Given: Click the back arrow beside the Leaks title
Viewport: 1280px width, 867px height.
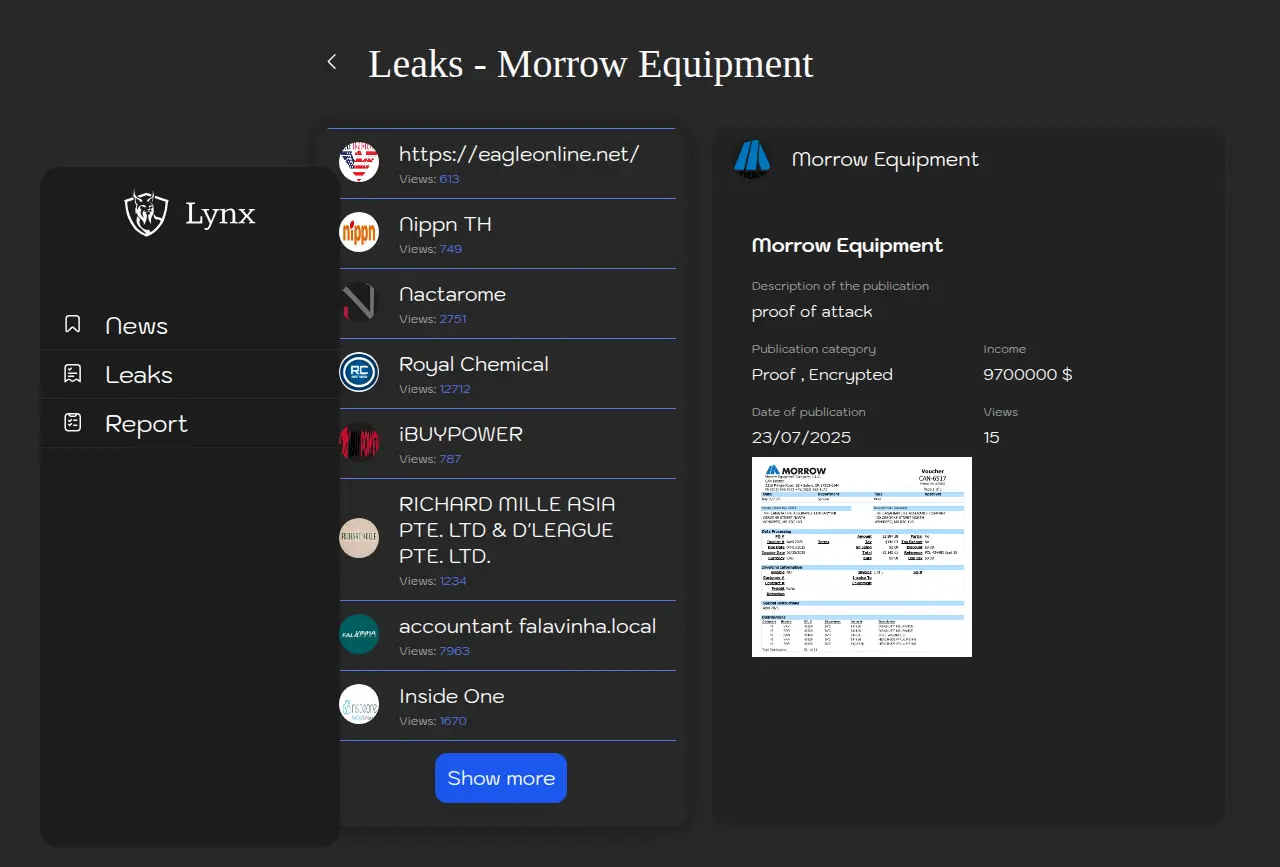Looking at the screenshot, I should click(332, 62).
